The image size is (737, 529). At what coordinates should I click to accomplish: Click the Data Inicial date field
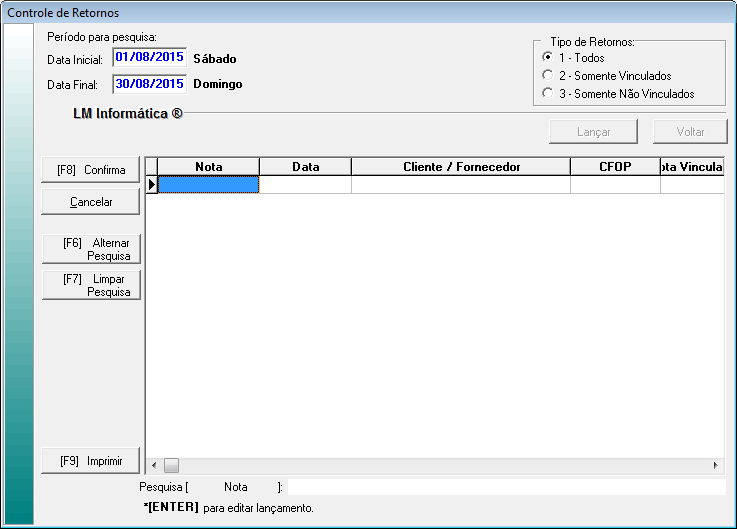coord(149,58)
